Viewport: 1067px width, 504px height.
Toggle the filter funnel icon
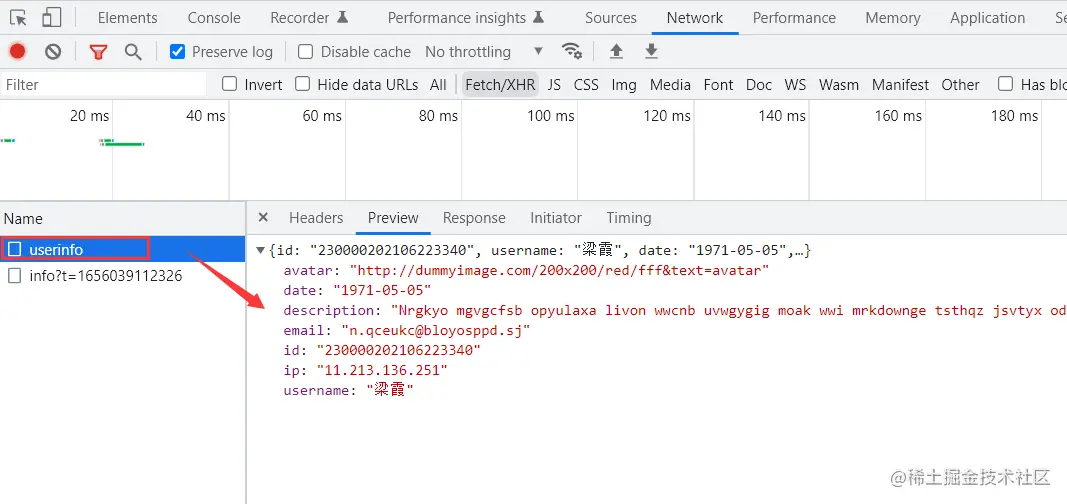click(x=99, y=52)
